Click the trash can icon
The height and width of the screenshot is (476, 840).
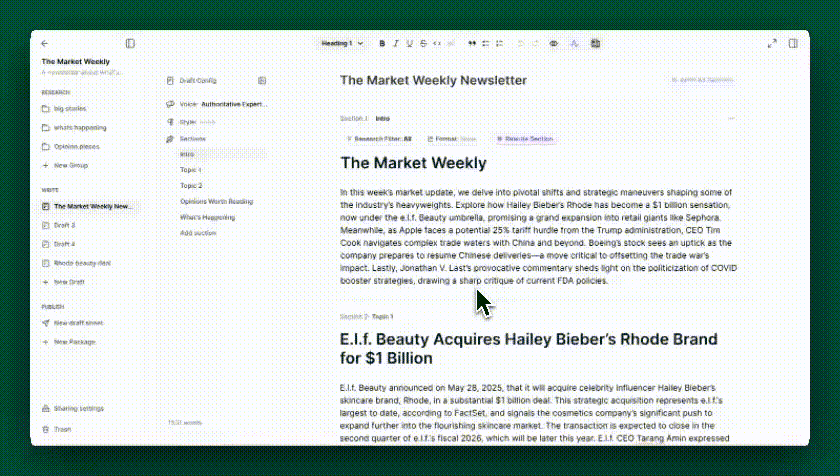point(46,429)
